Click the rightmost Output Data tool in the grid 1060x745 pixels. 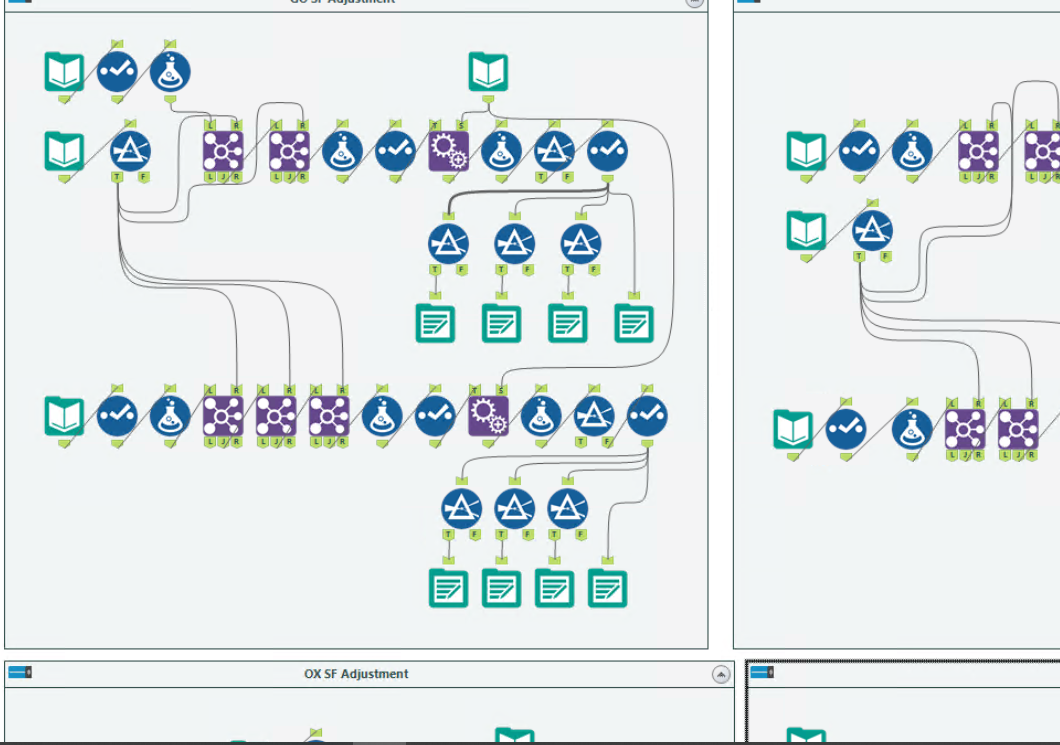point(633,323)
